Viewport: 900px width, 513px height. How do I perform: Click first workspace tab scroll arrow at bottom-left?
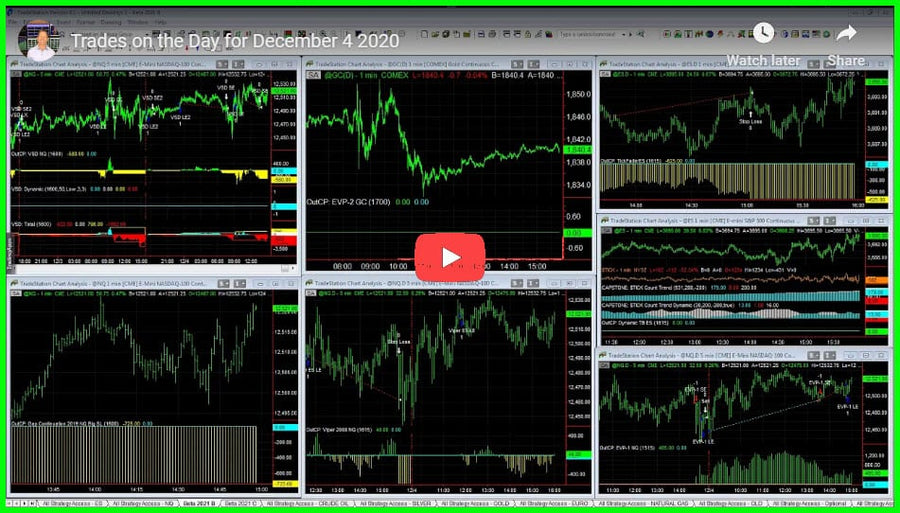(x=11, y=503)
